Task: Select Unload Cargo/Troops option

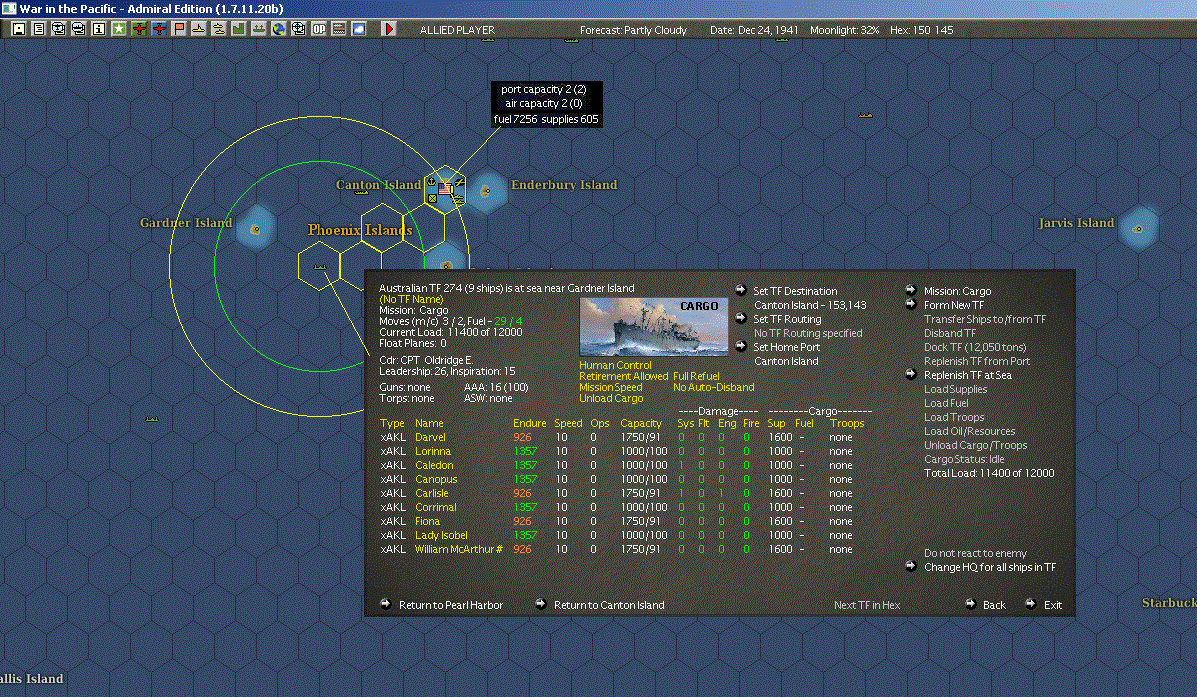Action: pyautogui.click(x=975, y=445)
